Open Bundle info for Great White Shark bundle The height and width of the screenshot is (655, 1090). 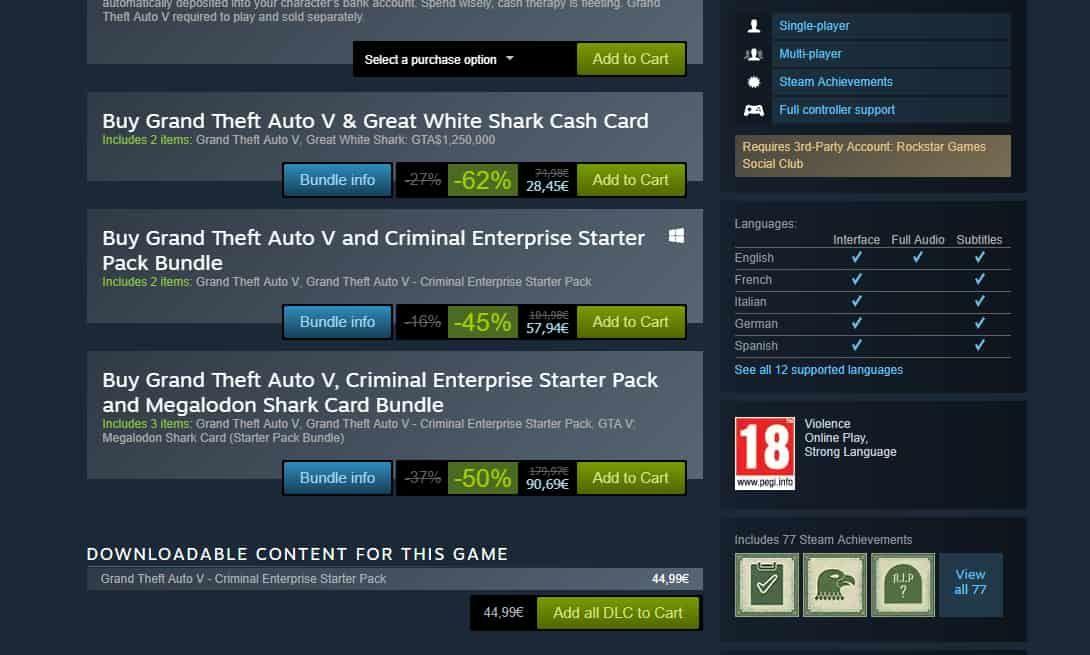point(337,180)
